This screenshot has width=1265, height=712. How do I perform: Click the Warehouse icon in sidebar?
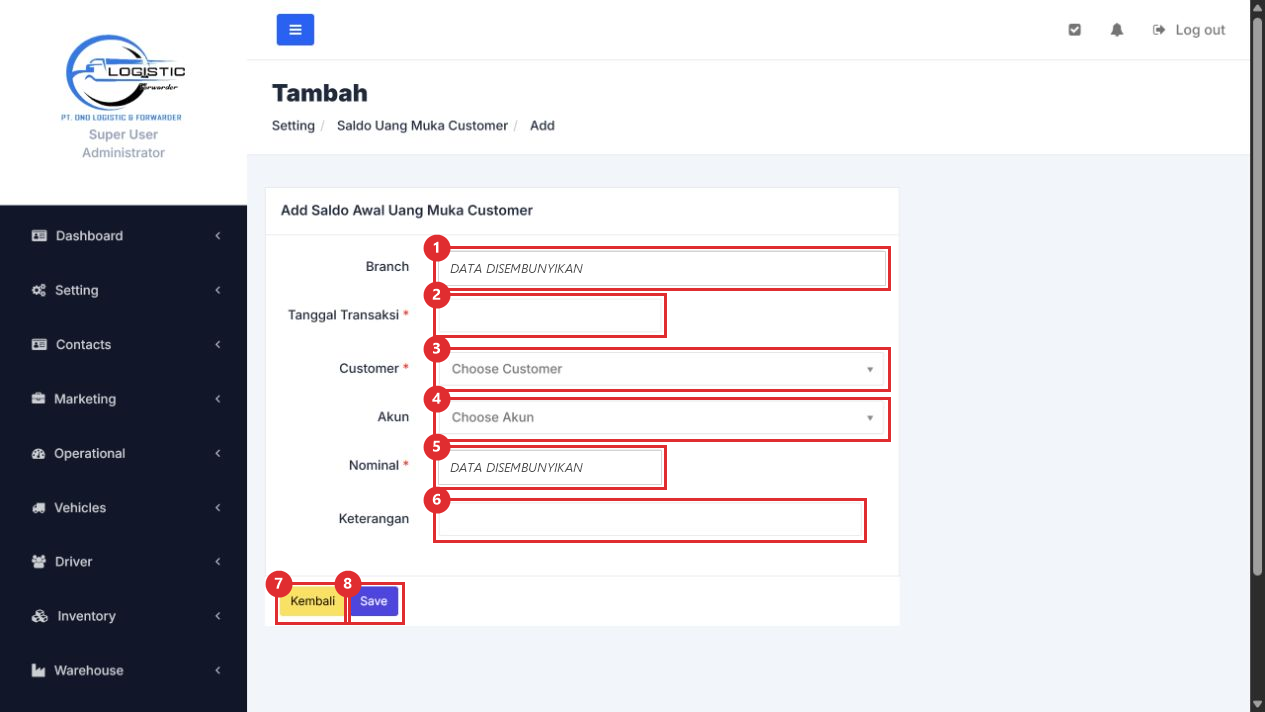tap(39, 671)
